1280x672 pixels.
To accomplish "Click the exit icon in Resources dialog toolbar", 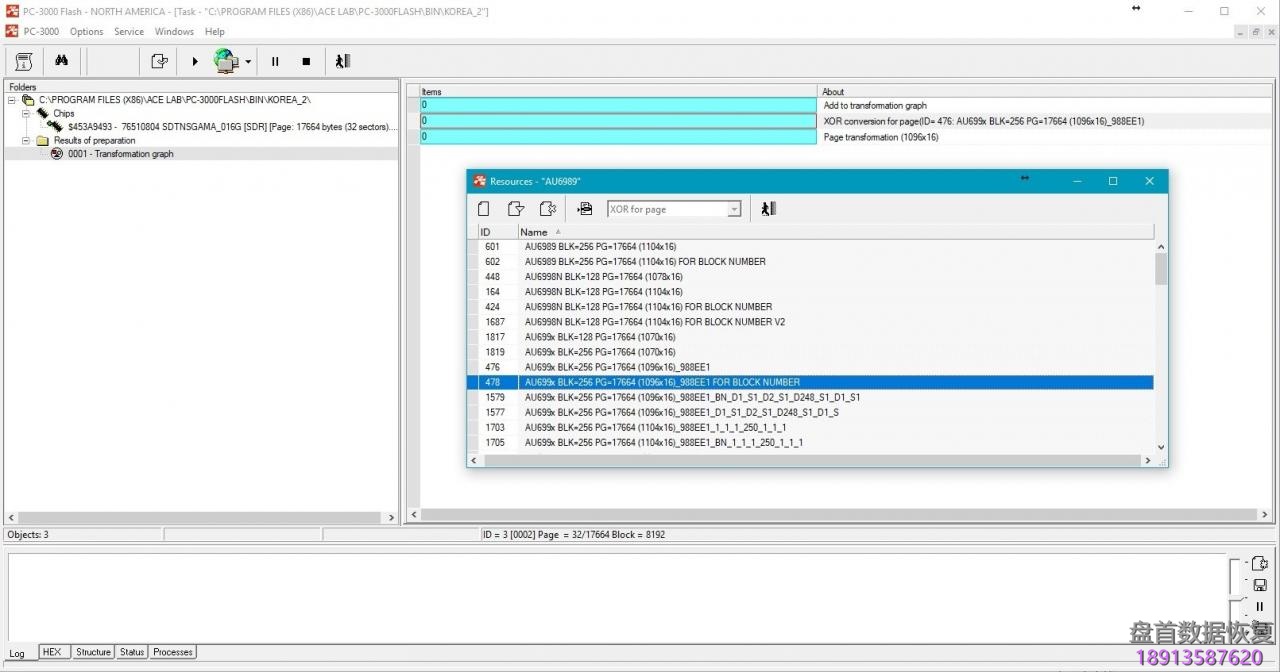I will point(768,209).
